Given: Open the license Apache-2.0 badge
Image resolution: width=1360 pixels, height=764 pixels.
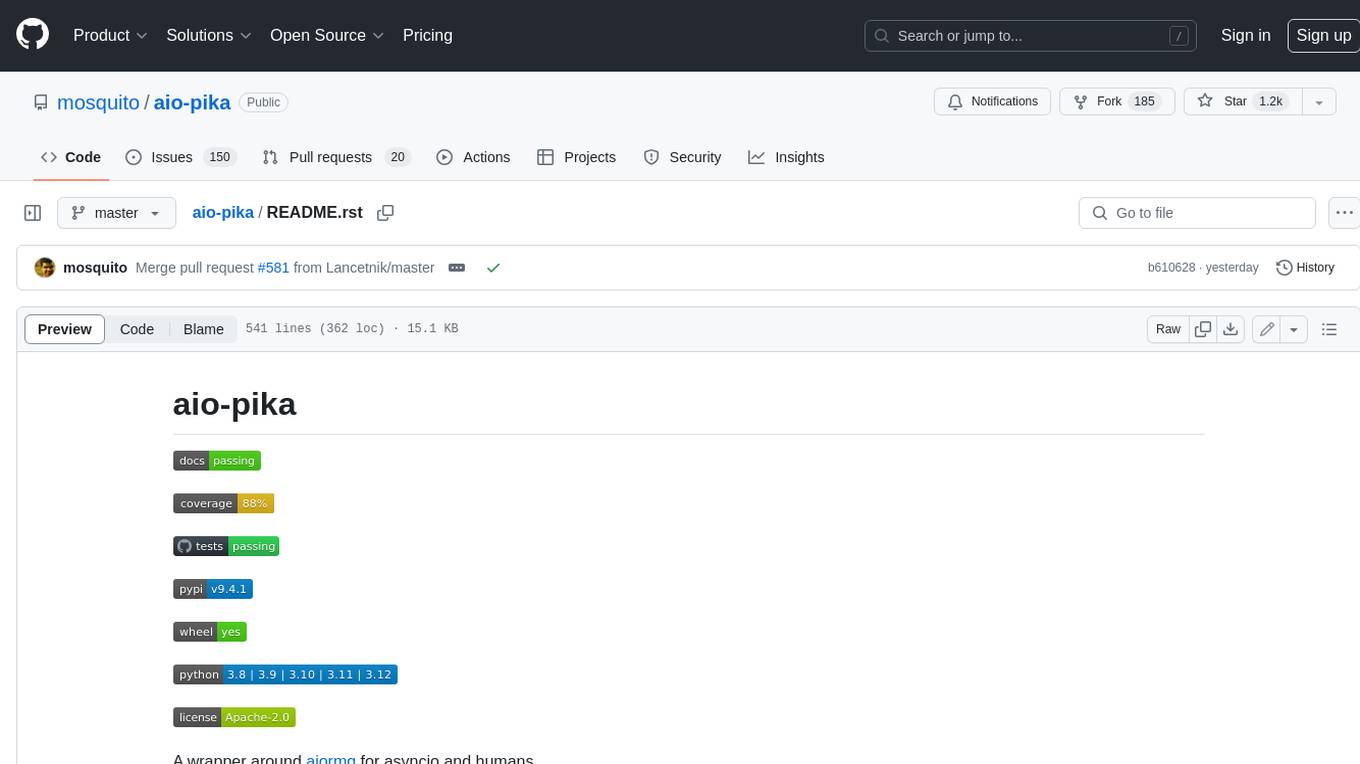Looking at the screenshot, I should coord(234,717).
